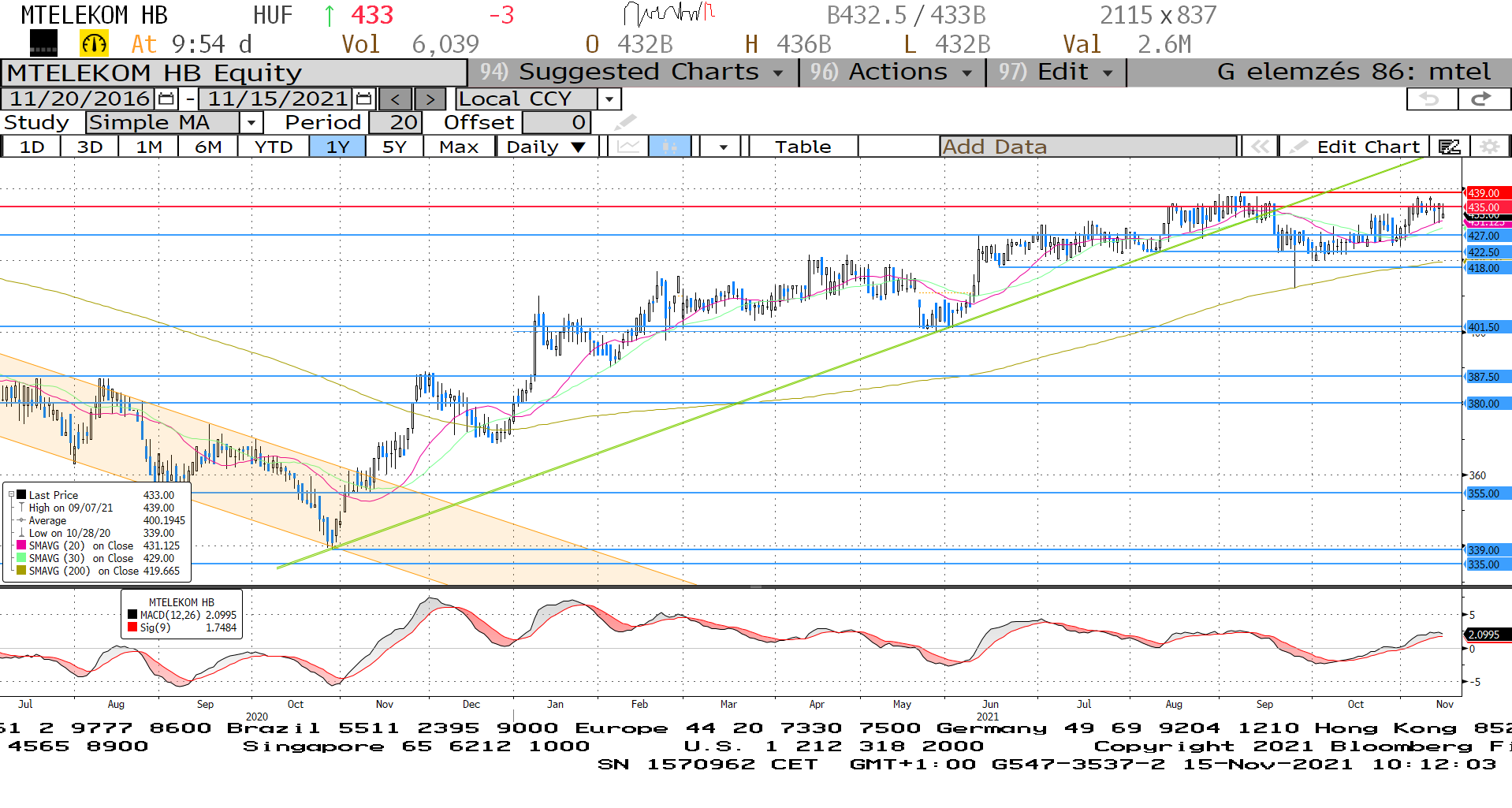Switch to line chart type

click(x=628, y=147)
